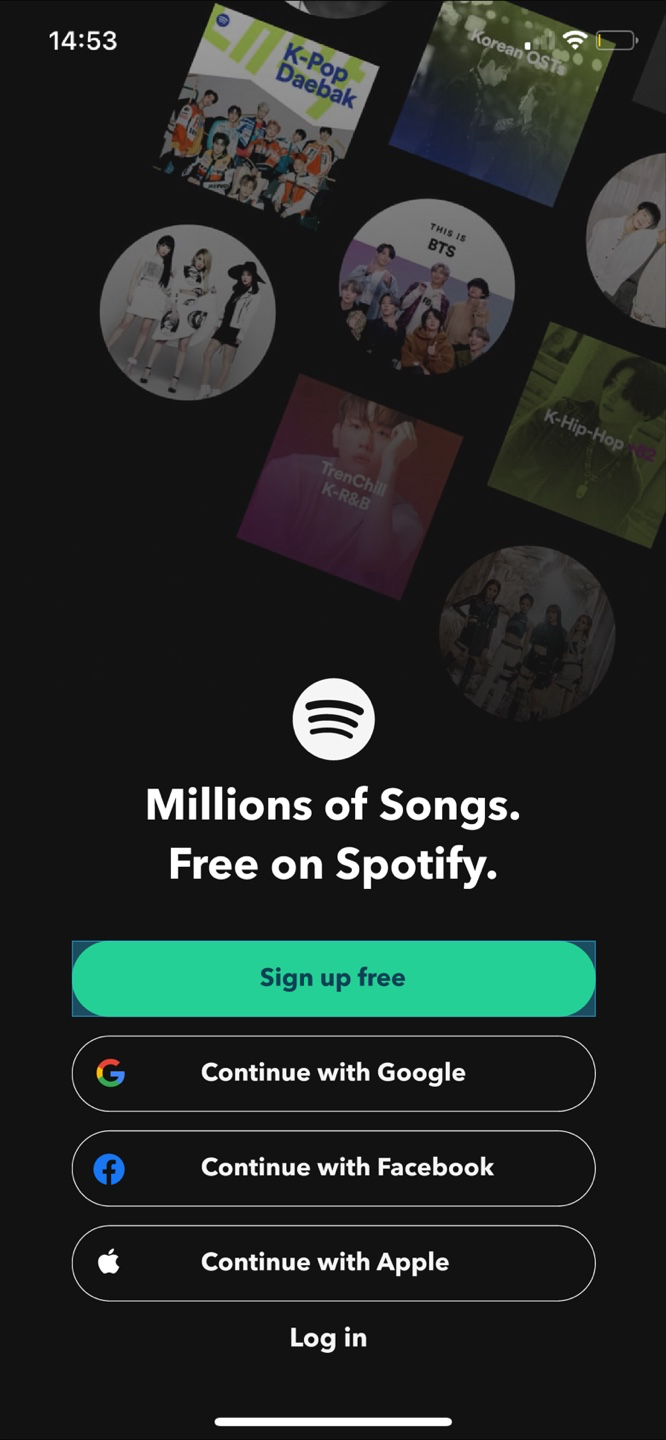Tap the 14:53 clock in status bar

(x=83, y=41)
